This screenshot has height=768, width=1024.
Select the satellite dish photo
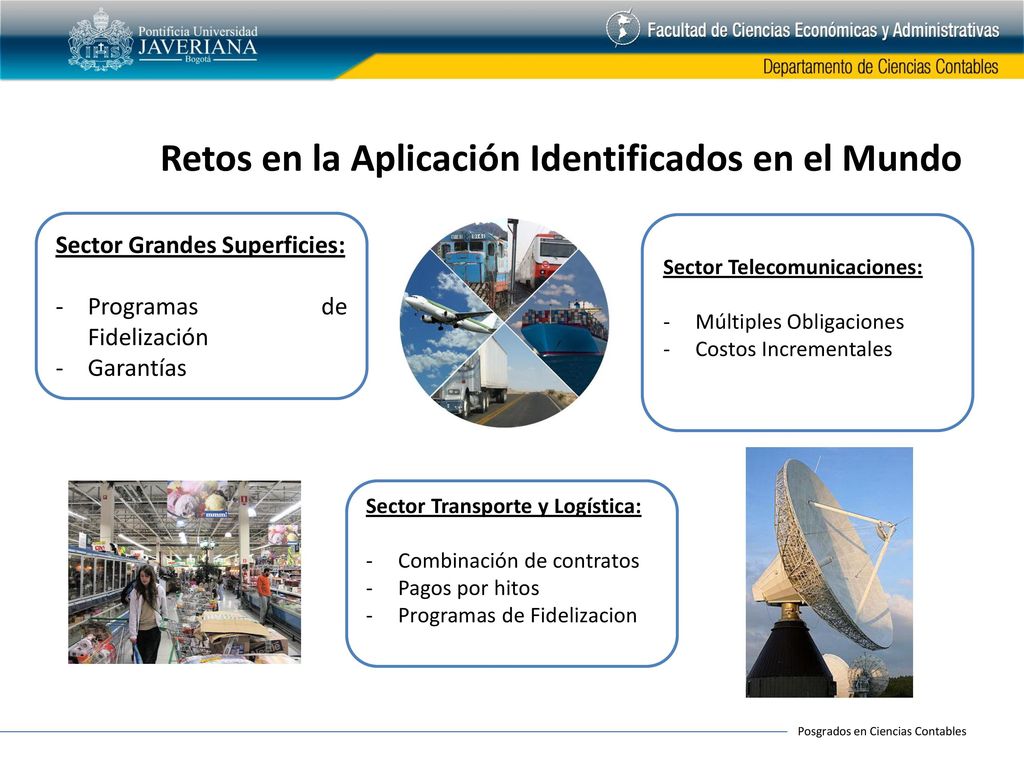829,572
